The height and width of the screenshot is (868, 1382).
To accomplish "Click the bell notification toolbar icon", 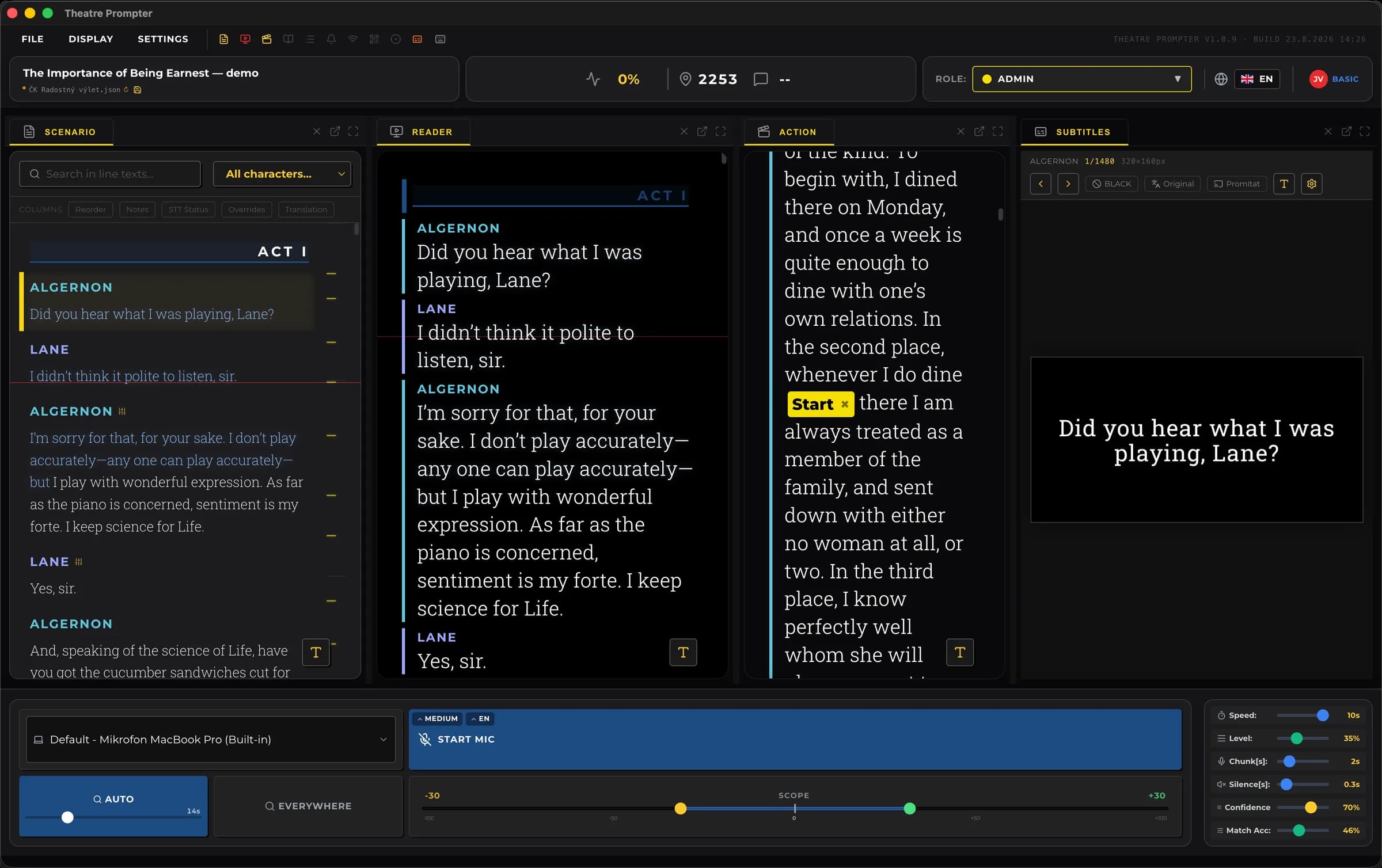I will [331, 39].
